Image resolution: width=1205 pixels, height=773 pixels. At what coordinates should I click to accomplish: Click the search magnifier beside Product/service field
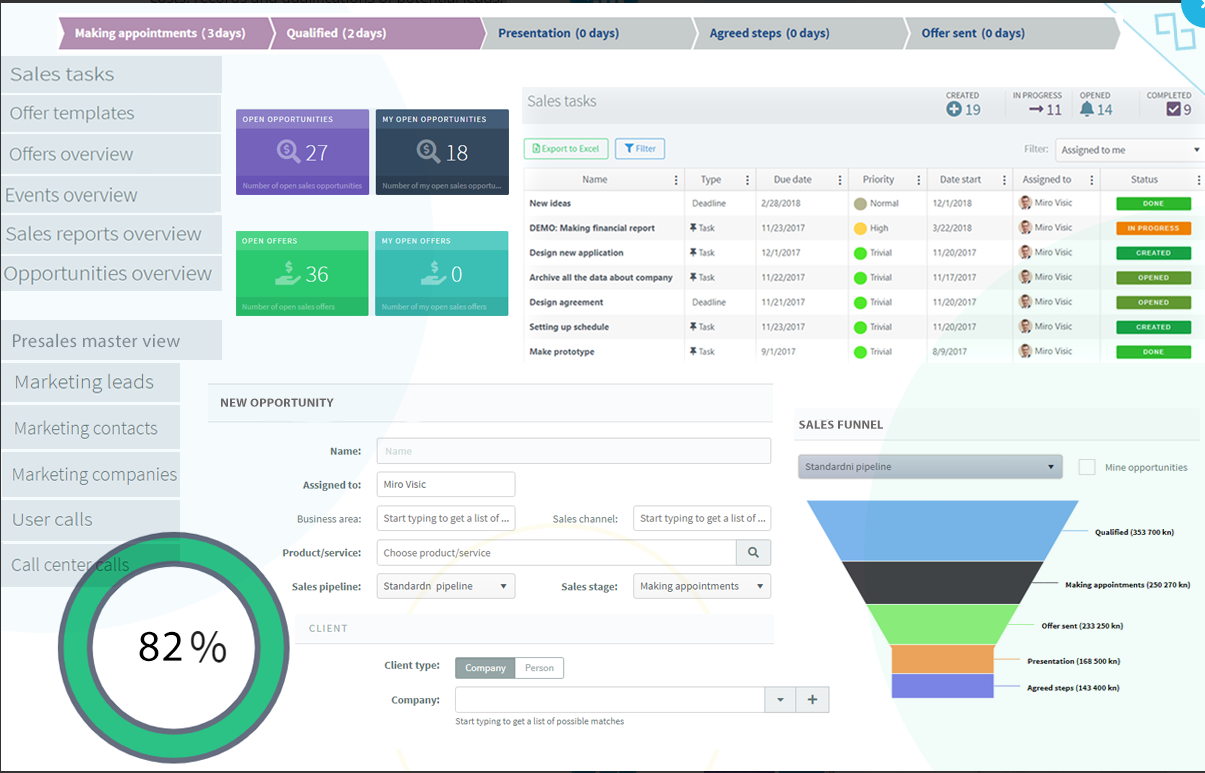(753, 552)
